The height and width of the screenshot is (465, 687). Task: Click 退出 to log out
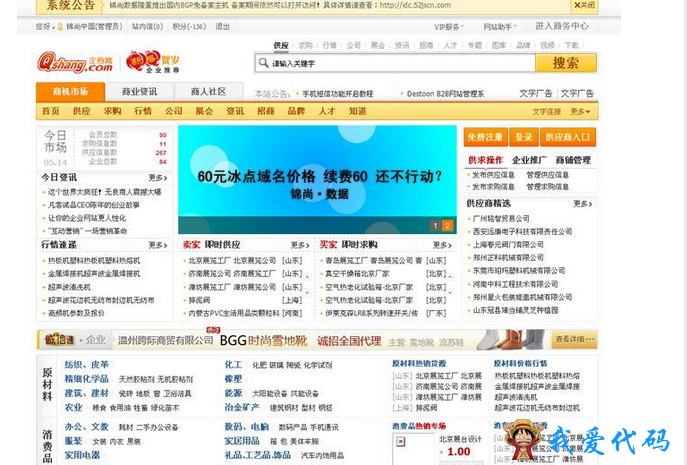coord(223,27)
